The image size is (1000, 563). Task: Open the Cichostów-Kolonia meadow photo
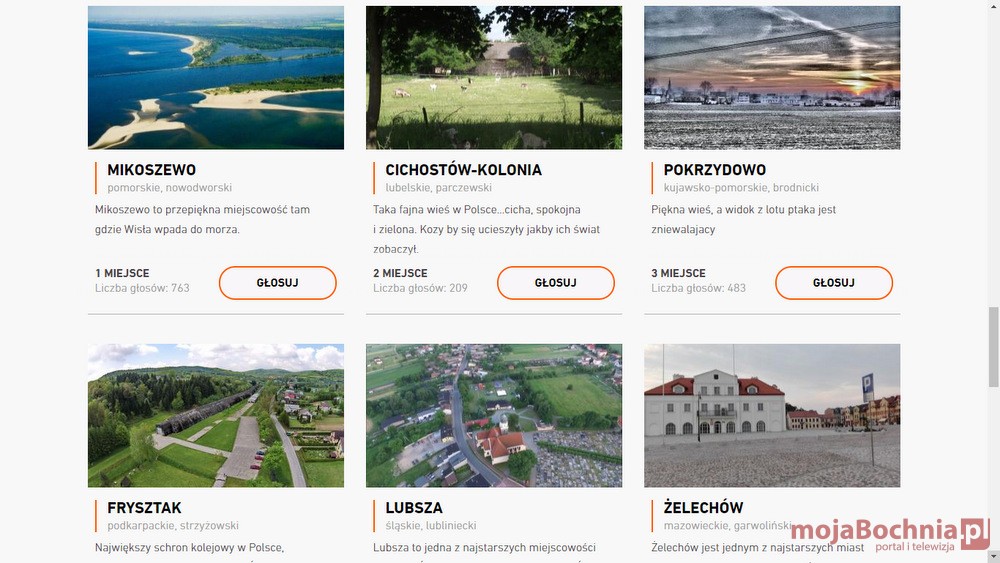494,78
